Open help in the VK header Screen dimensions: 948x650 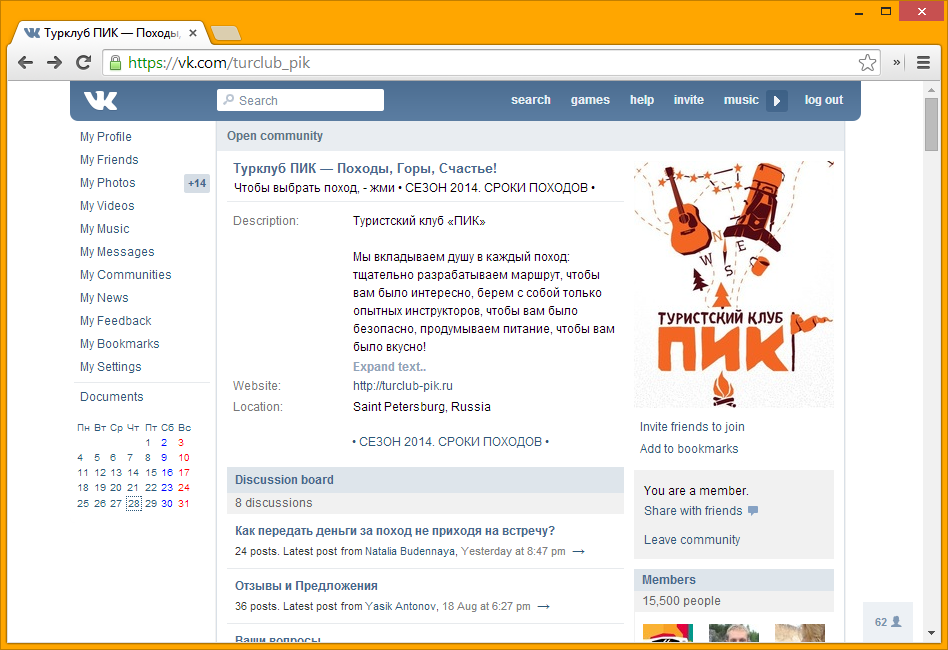point(642,100)
